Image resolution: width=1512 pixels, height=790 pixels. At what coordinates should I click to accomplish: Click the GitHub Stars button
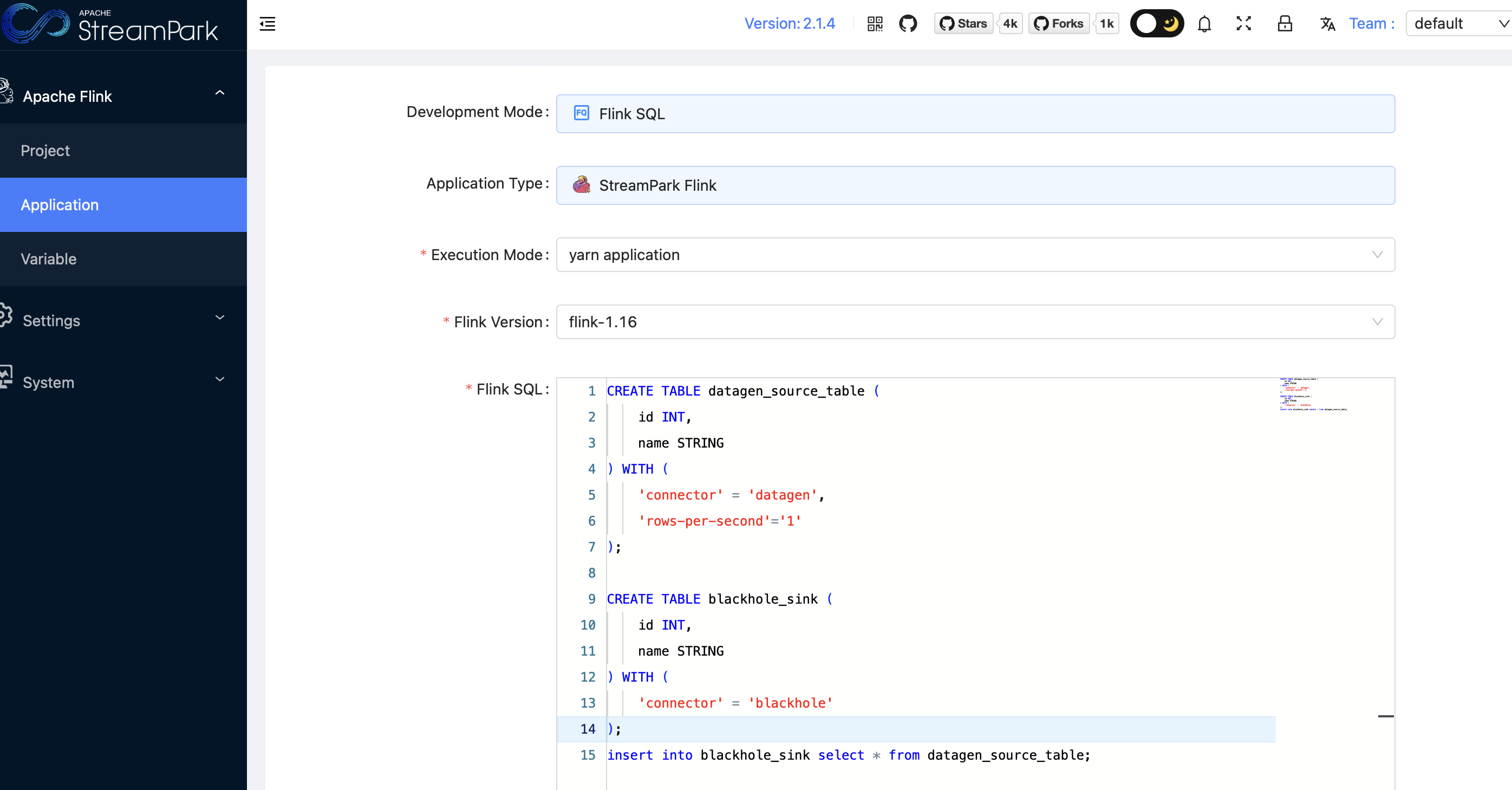point(963,24)
